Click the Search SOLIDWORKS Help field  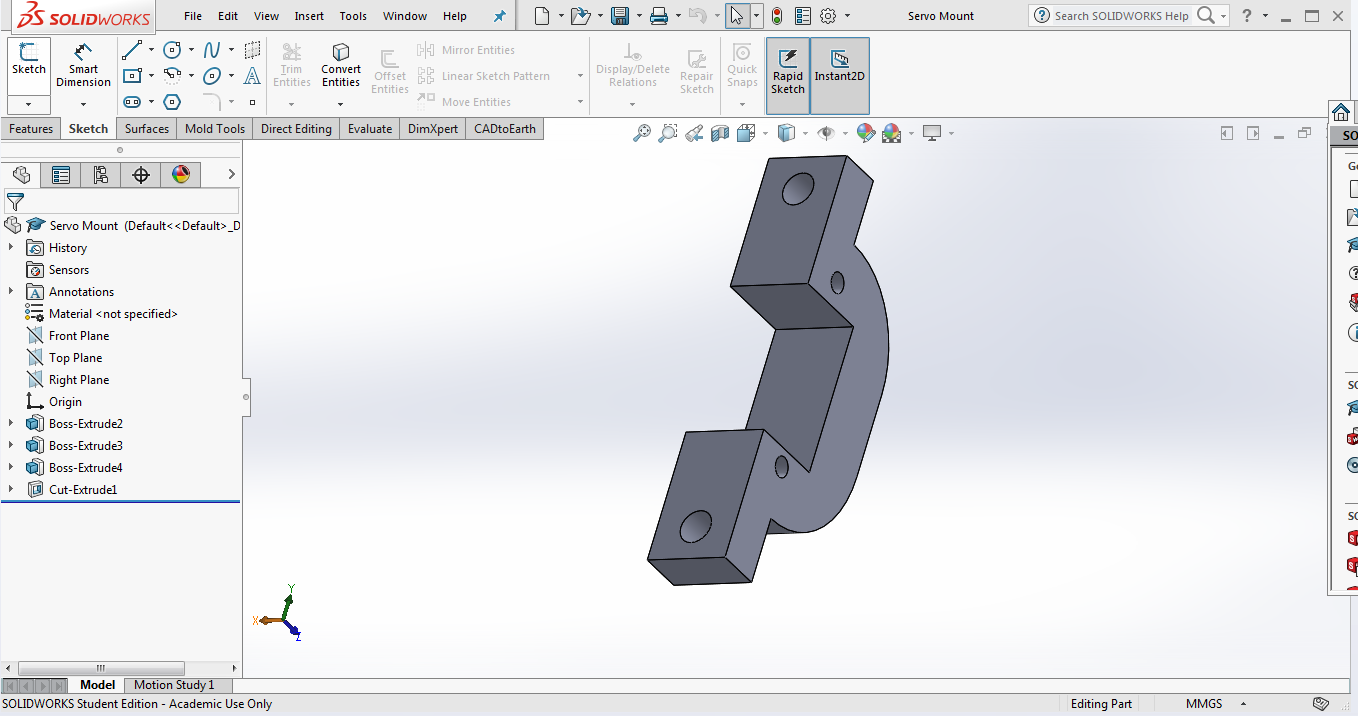tap(1121, 16)
